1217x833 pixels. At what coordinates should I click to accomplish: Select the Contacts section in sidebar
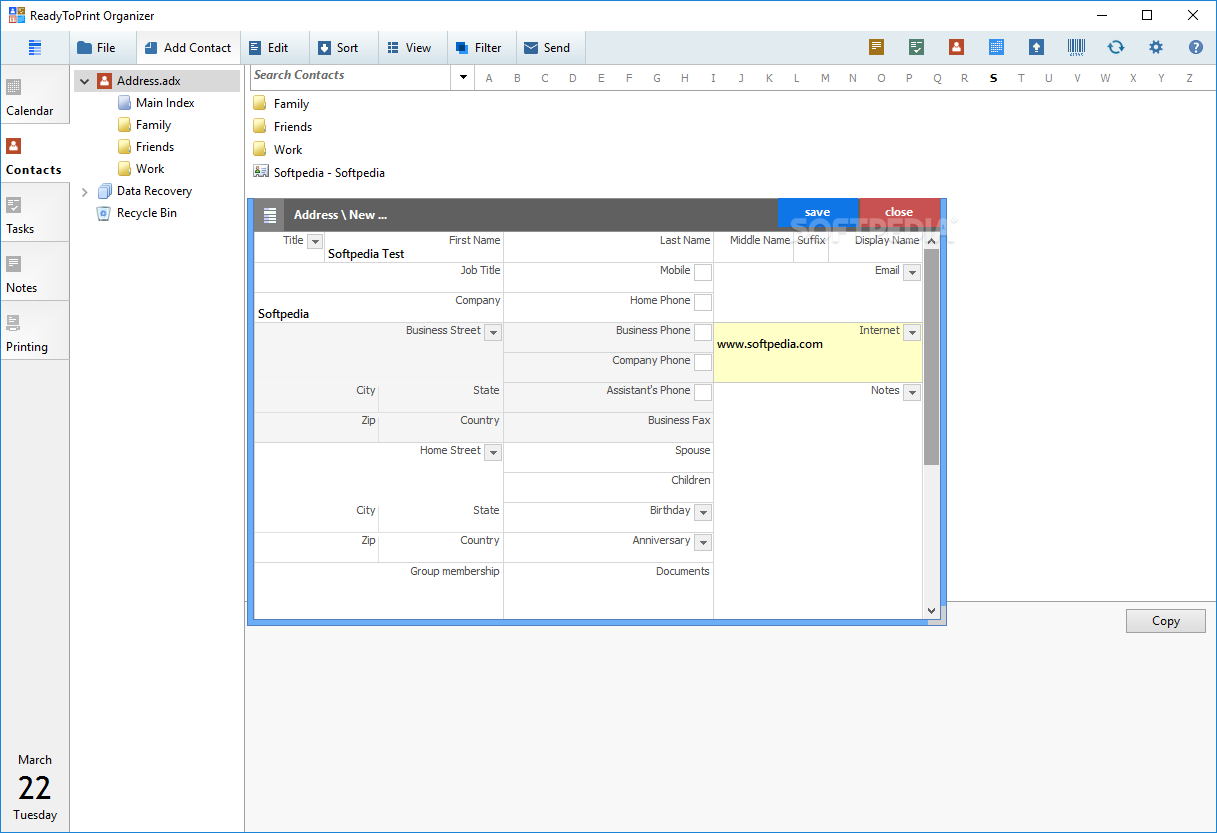(34, 156)
